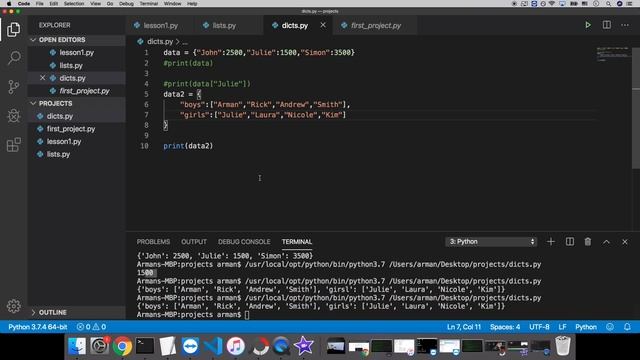Image resolution: width=640 pixels, height=360 pixels.
Task: Close the dicts.py editor tab
Action: click(x=323, y=25)
